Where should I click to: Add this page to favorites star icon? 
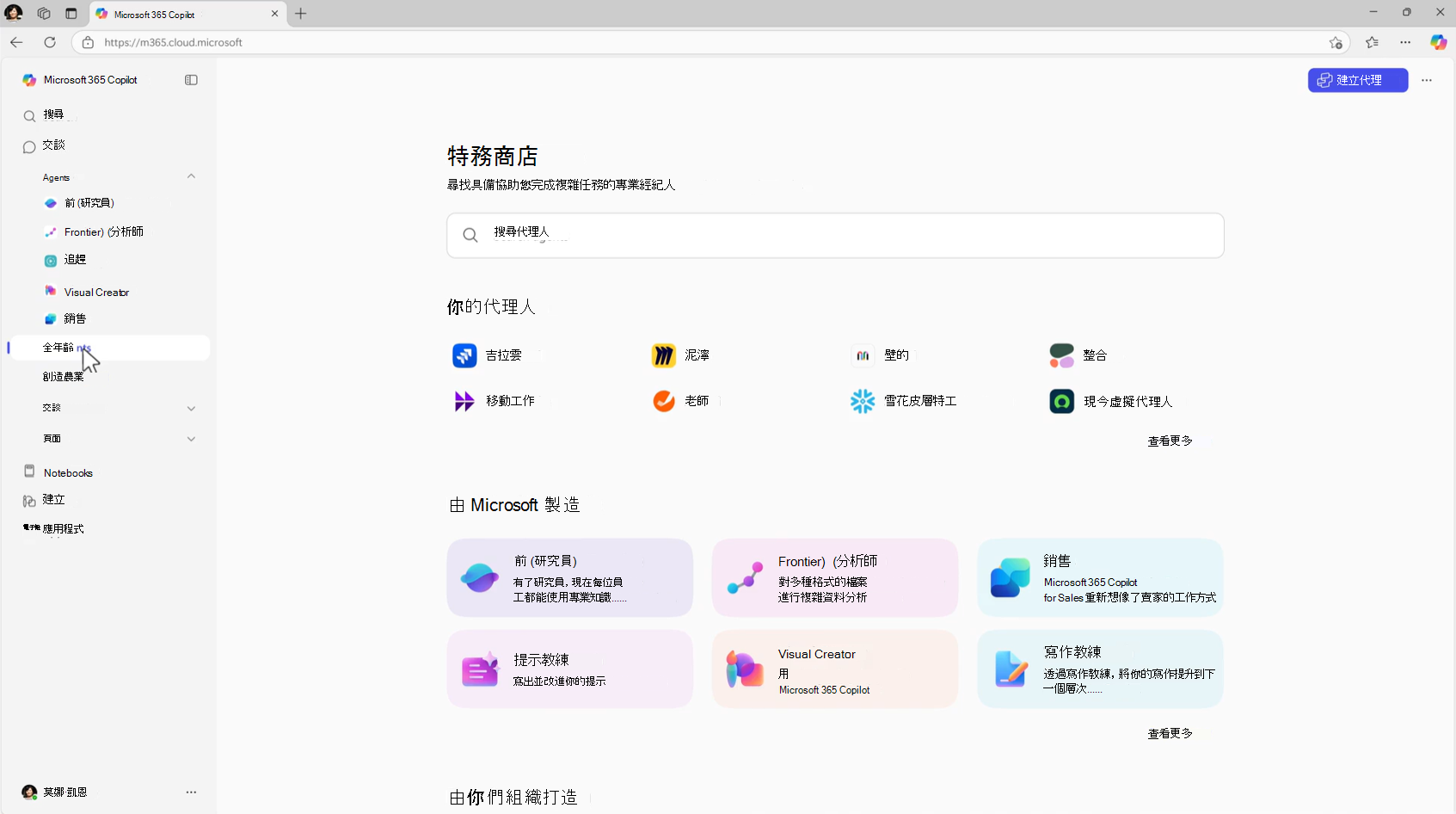click(x=1336, y=42)
